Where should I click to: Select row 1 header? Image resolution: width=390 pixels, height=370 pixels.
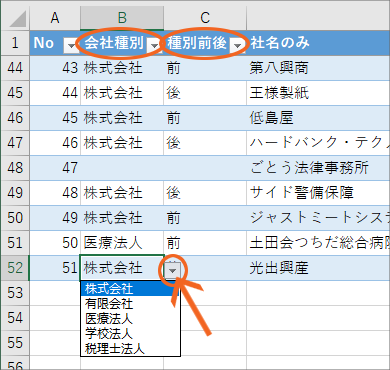[x=15, y=43]
